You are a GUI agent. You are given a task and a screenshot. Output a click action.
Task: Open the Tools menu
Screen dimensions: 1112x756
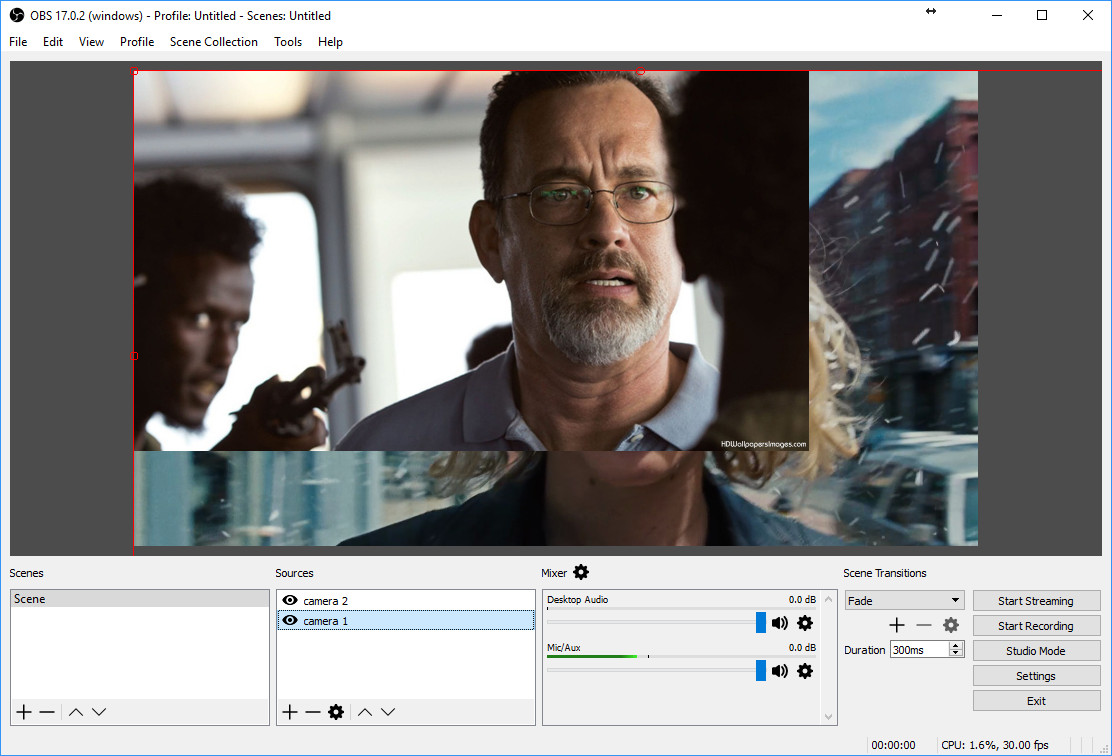tap(288, 42)
